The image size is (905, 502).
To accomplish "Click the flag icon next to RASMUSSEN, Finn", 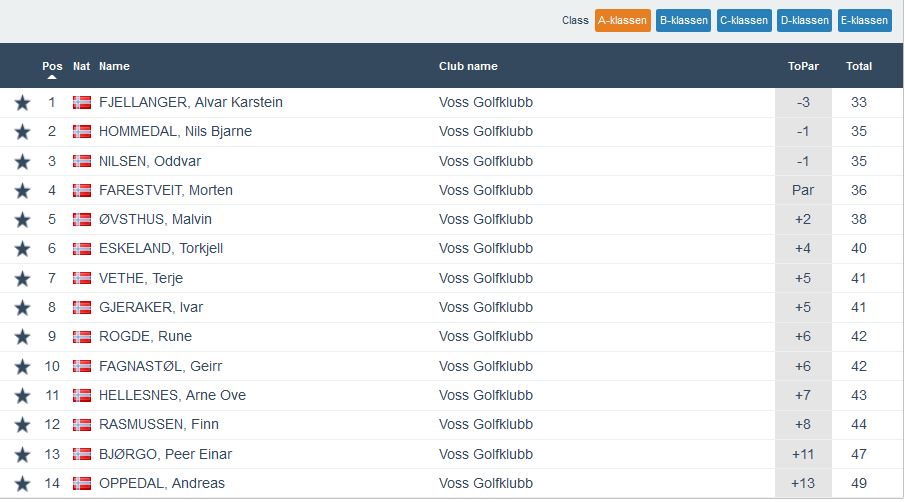I will [82, 425].
